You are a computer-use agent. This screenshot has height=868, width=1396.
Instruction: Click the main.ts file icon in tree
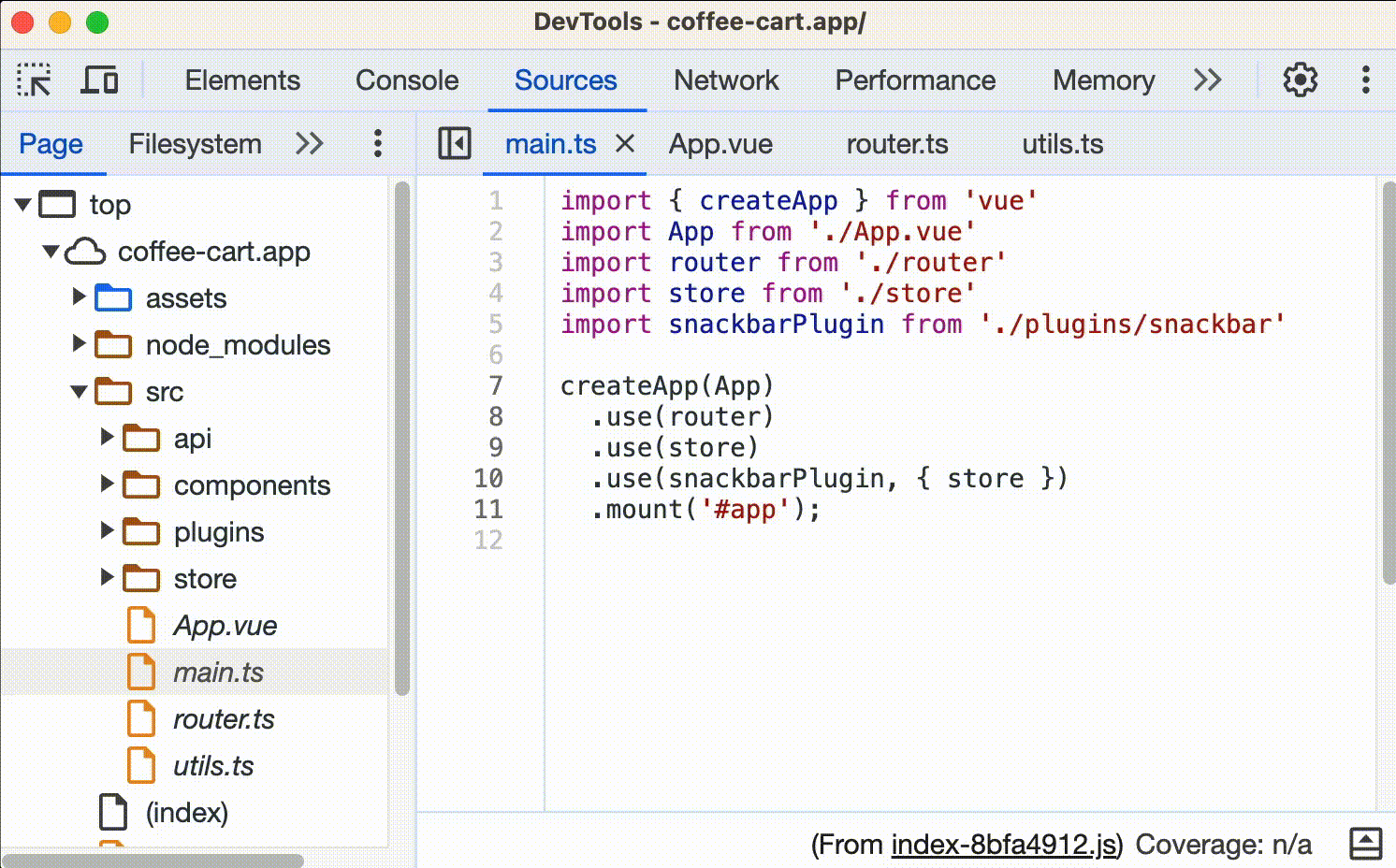[141, 672]
